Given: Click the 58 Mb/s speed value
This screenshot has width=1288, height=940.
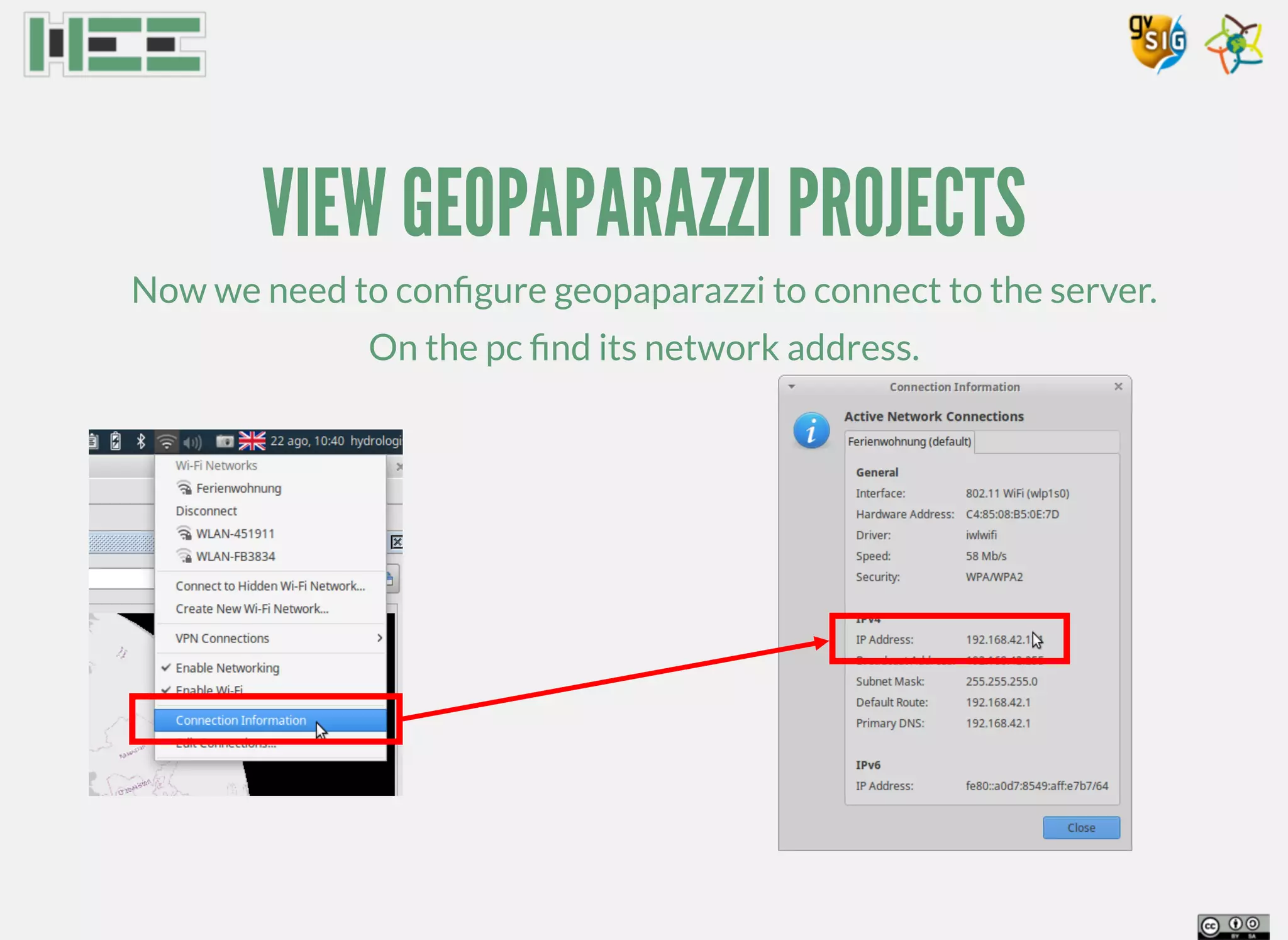Looking at the screenshot, I should 986,556.
